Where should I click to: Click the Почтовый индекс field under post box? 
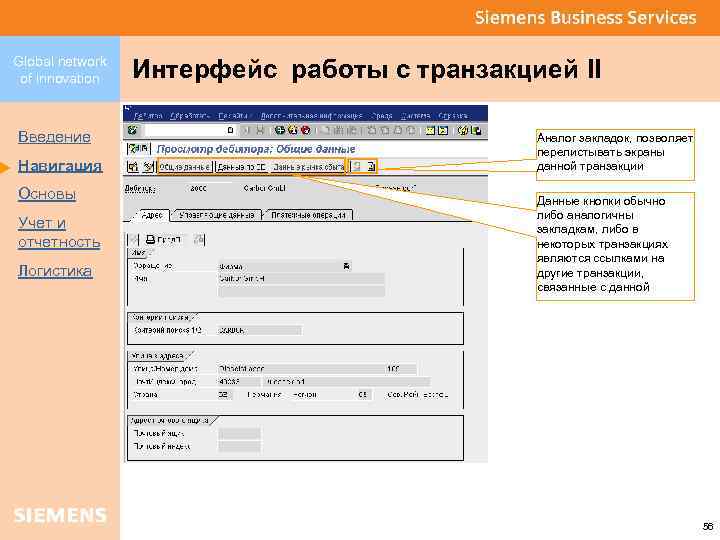tap(239, 446)
